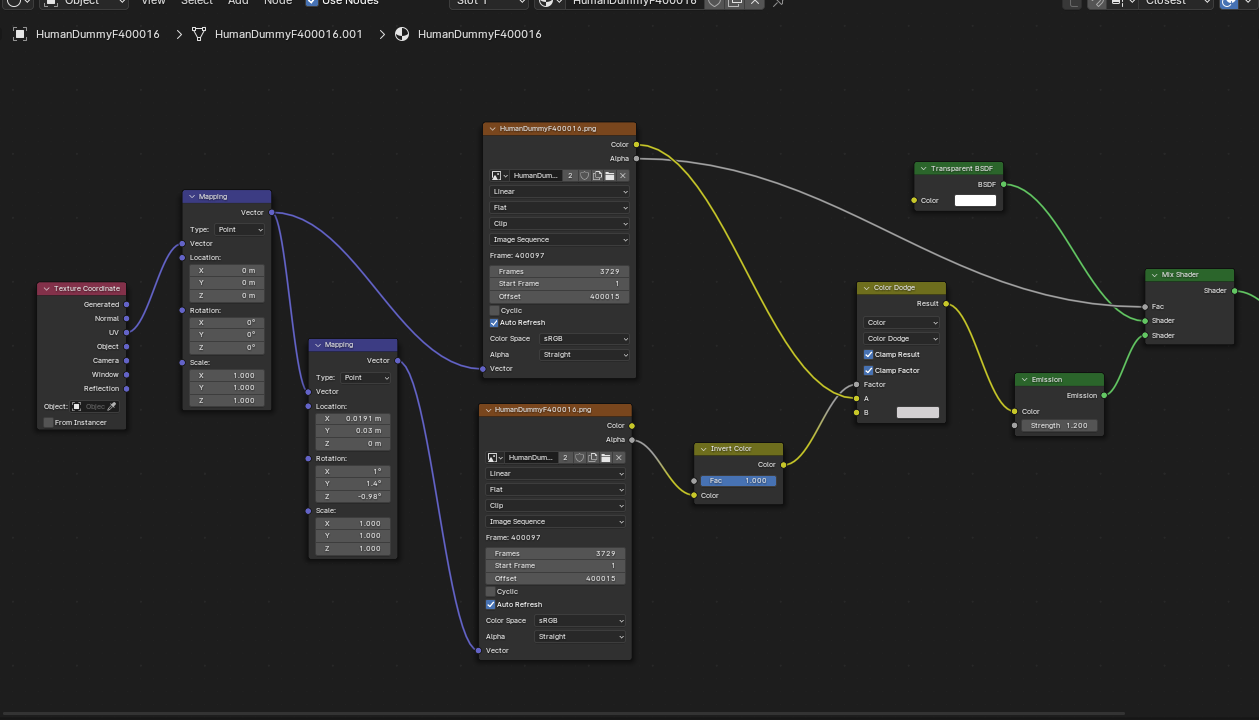Disable Auto Refresh in image node feeding Color Dodge A
Screen dimensions: 1259x720
[x=494, y=323]
